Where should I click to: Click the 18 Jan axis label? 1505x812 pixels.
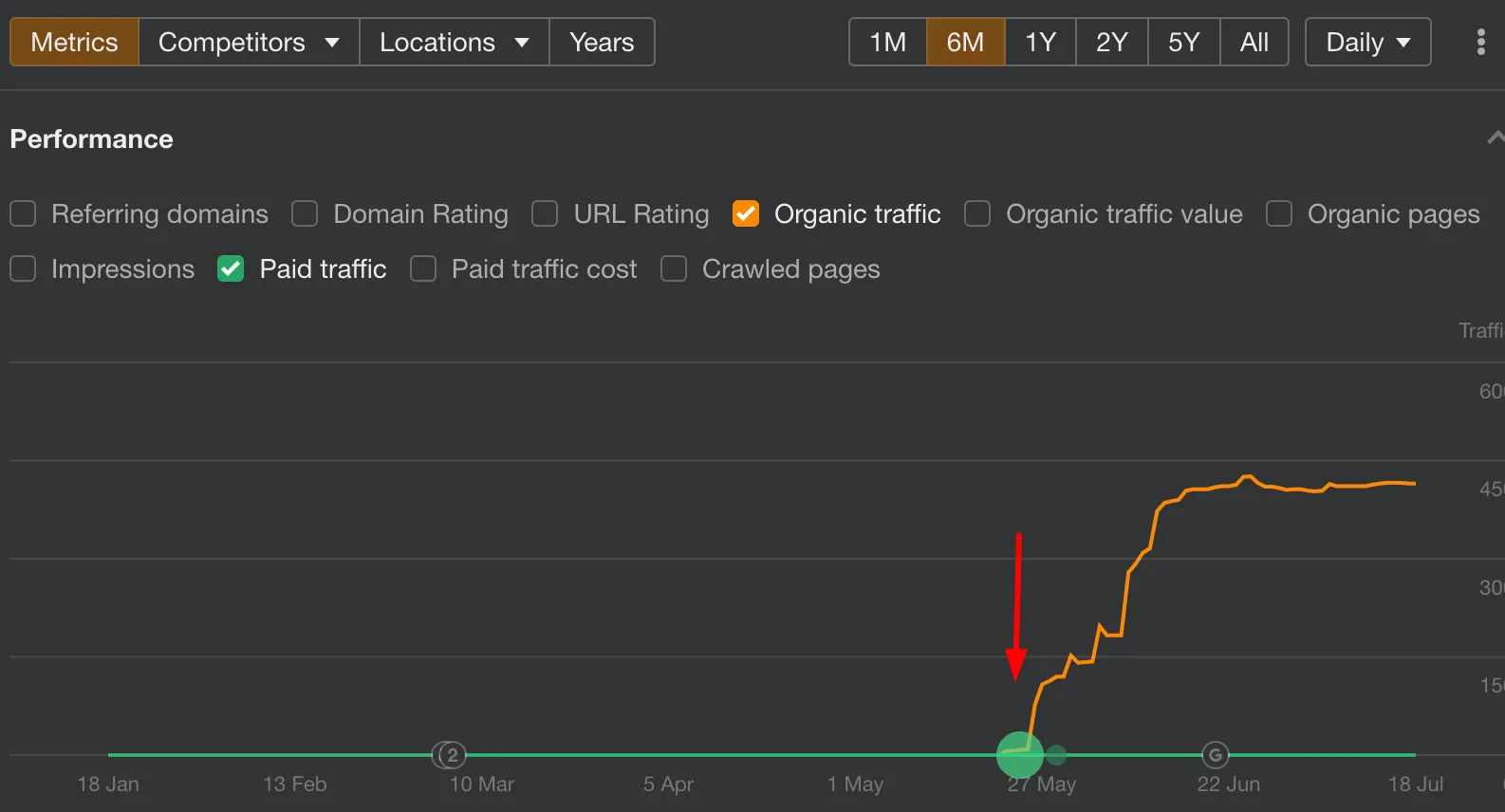point(108,784)
